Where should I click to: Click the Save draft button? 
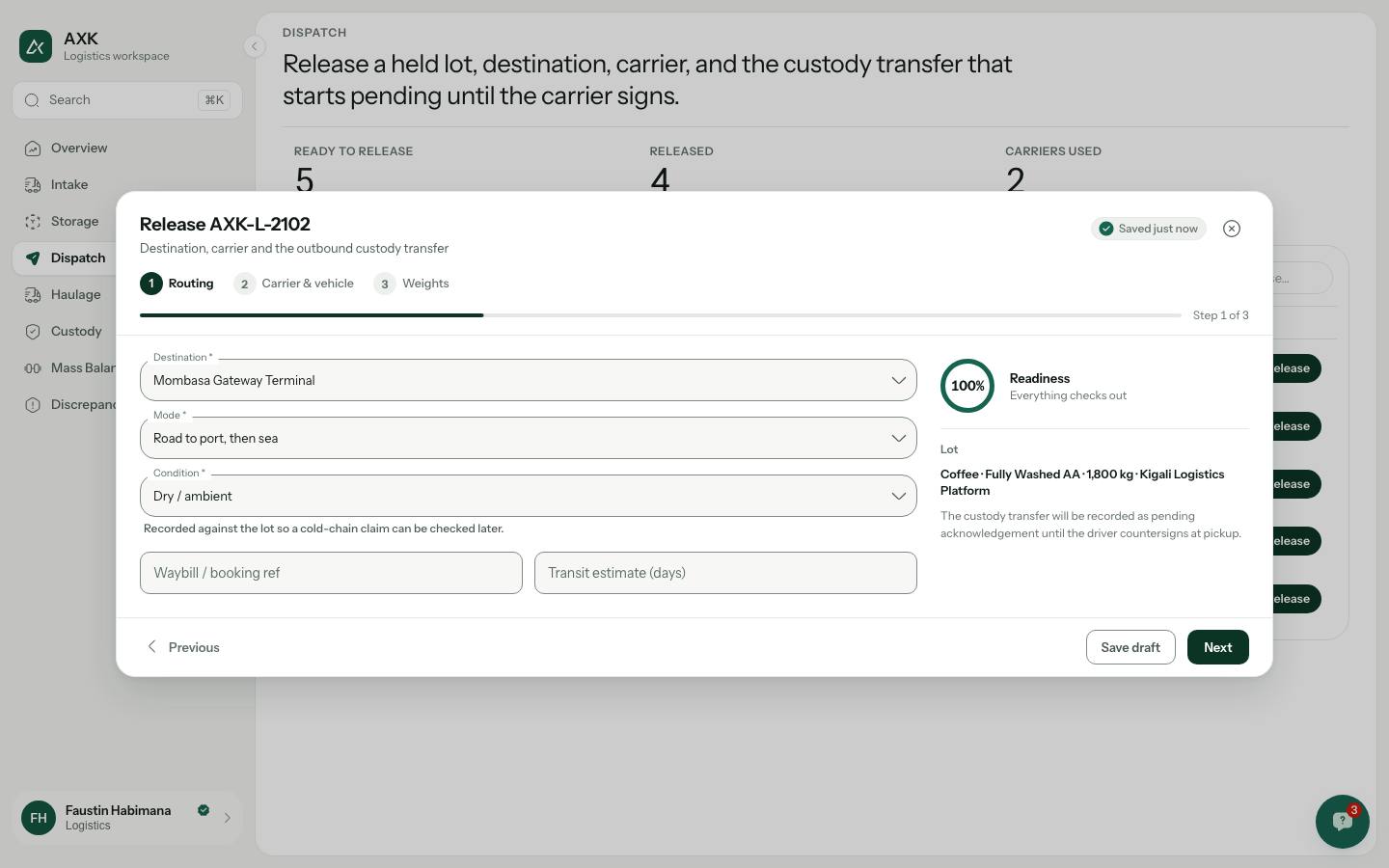[x=1130, y=647]
